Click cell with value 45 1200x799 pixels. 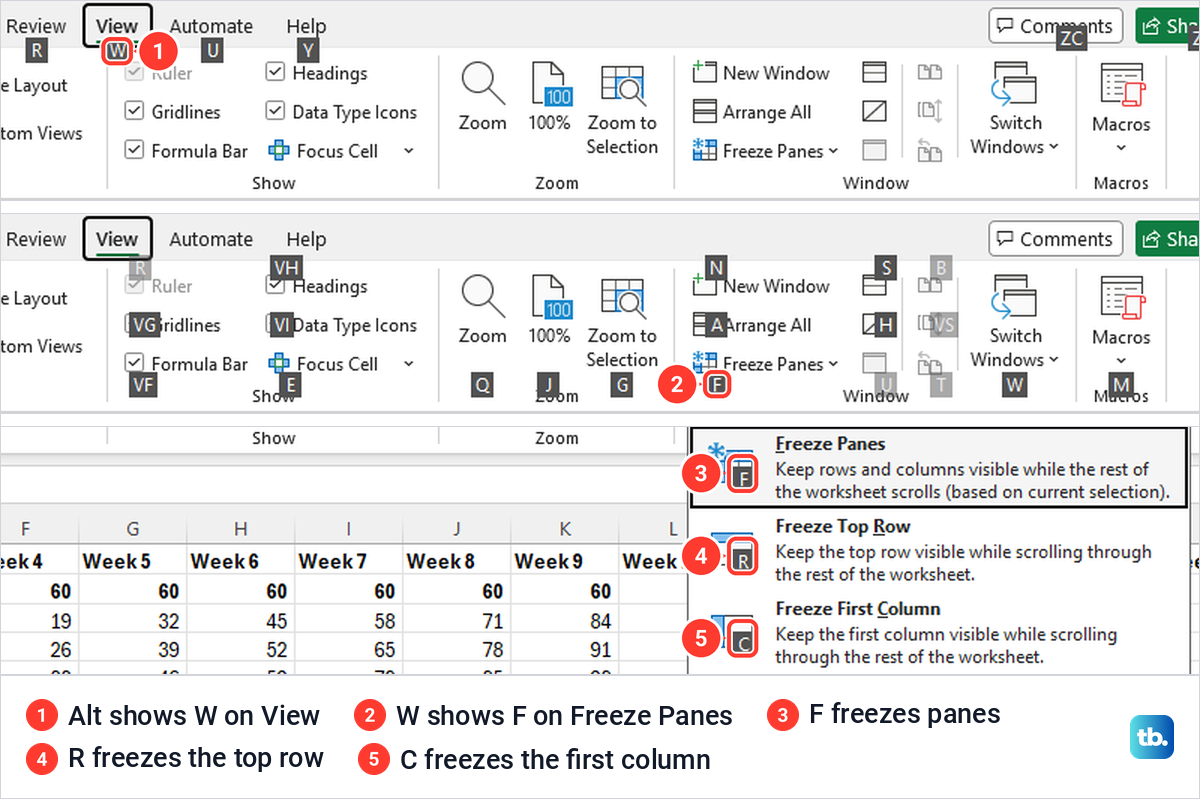pyautogui.click(x=241, y=622)
